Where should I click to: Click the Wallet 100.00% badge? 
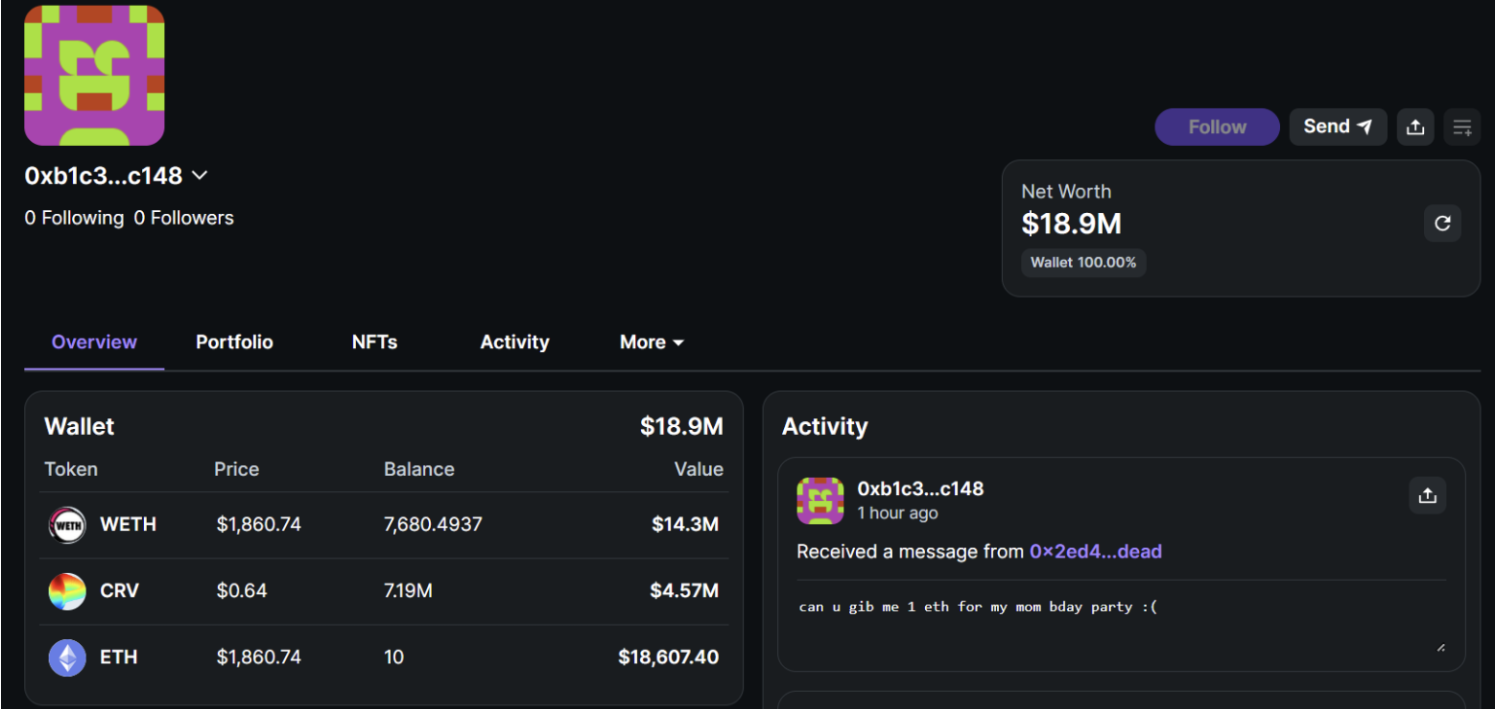[x=1084, y=263]
